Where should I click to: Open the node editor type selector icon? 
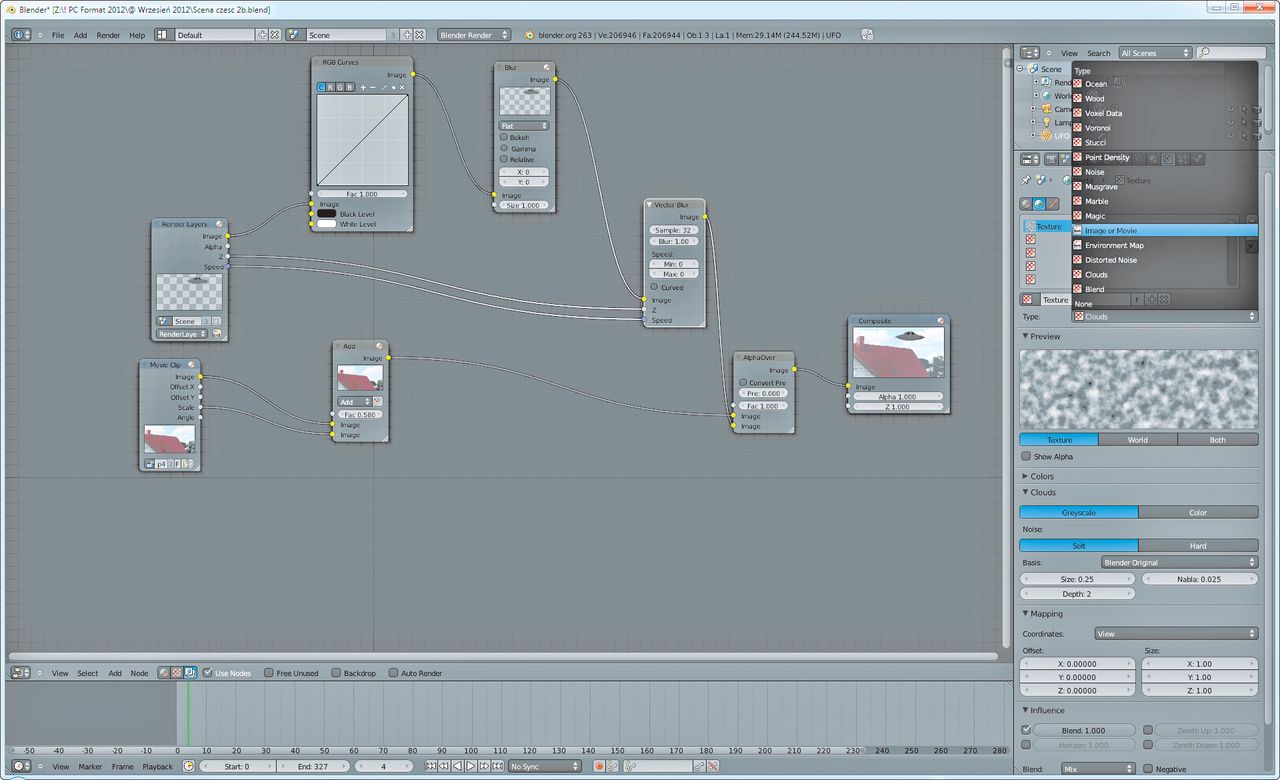(x=21, y=673)
